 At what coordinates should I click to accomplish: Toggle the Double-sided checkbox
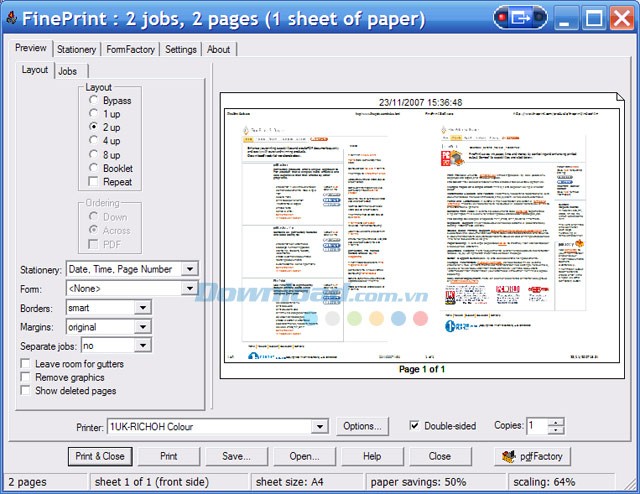point(415,426)
